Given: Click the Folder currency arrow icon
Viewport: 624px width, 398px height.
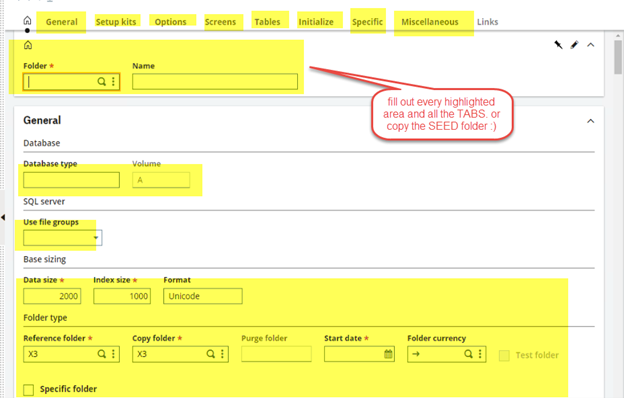Looking at the screenshot, I should (416, 354).
